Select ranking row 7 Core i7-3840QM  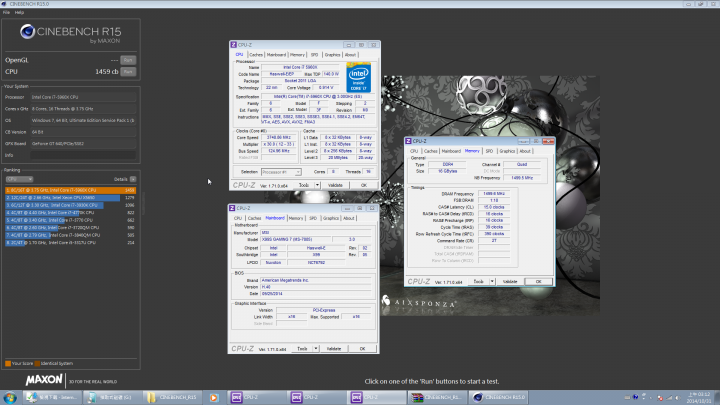[70, 235]
